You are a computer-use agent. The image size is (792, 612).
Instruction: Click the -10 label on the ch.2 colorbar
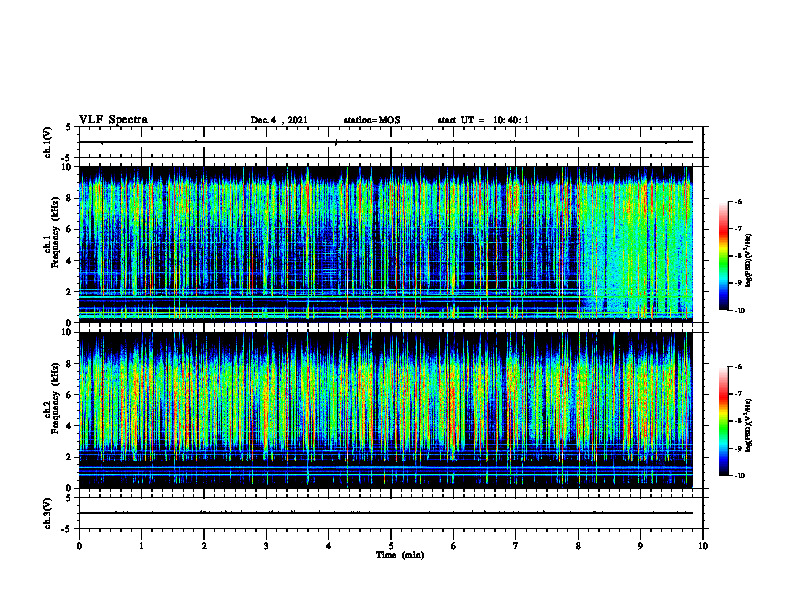click(739, 476)
